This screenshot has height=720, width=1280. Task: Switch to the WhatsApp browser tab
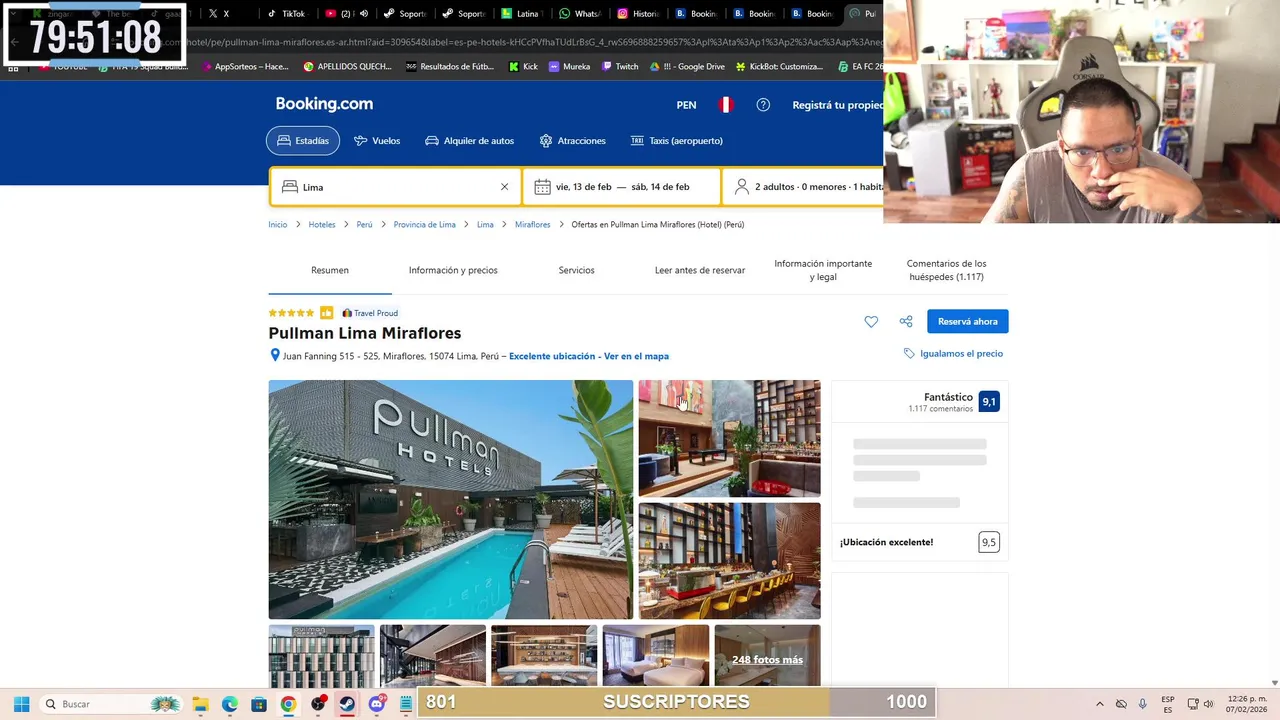579,14
